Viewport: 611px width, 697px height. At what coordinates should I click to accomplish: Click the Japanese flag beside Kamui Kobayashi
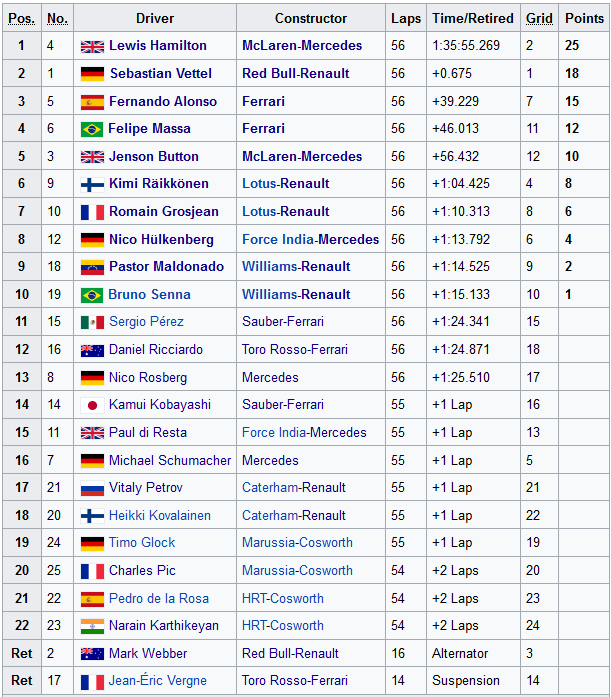pyautogui.click(x=92, y=405)
